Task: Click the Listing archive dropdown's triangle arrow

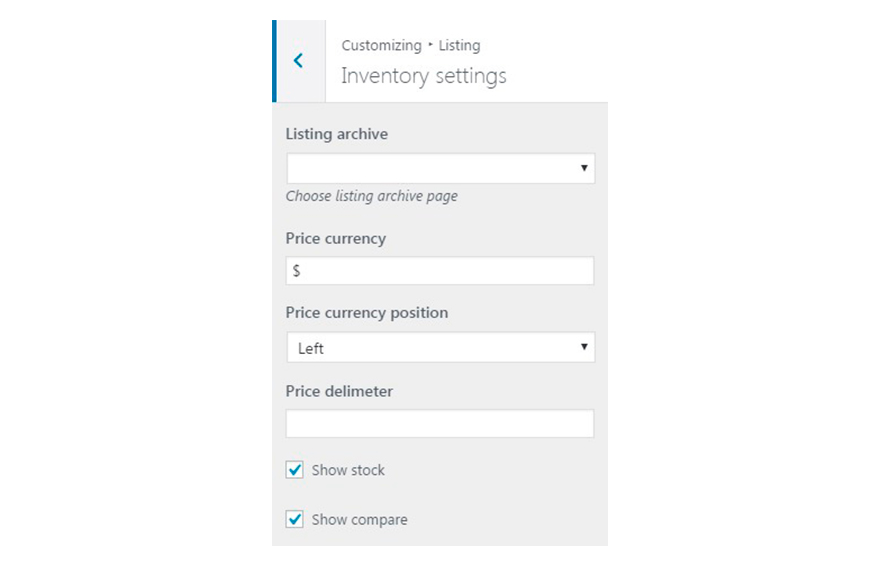Action: (584, 168)
